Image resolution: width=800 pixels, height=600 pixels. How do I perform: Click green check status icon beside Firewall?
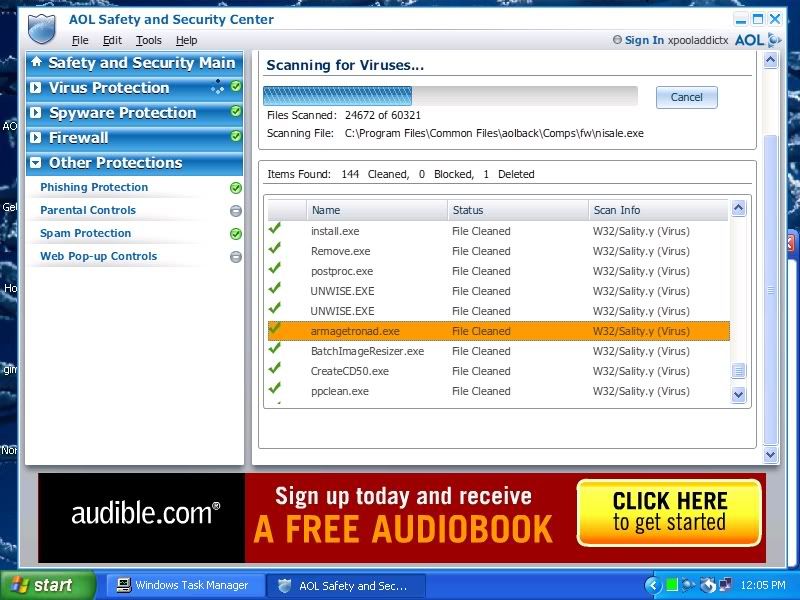click(x=236, y=137)
